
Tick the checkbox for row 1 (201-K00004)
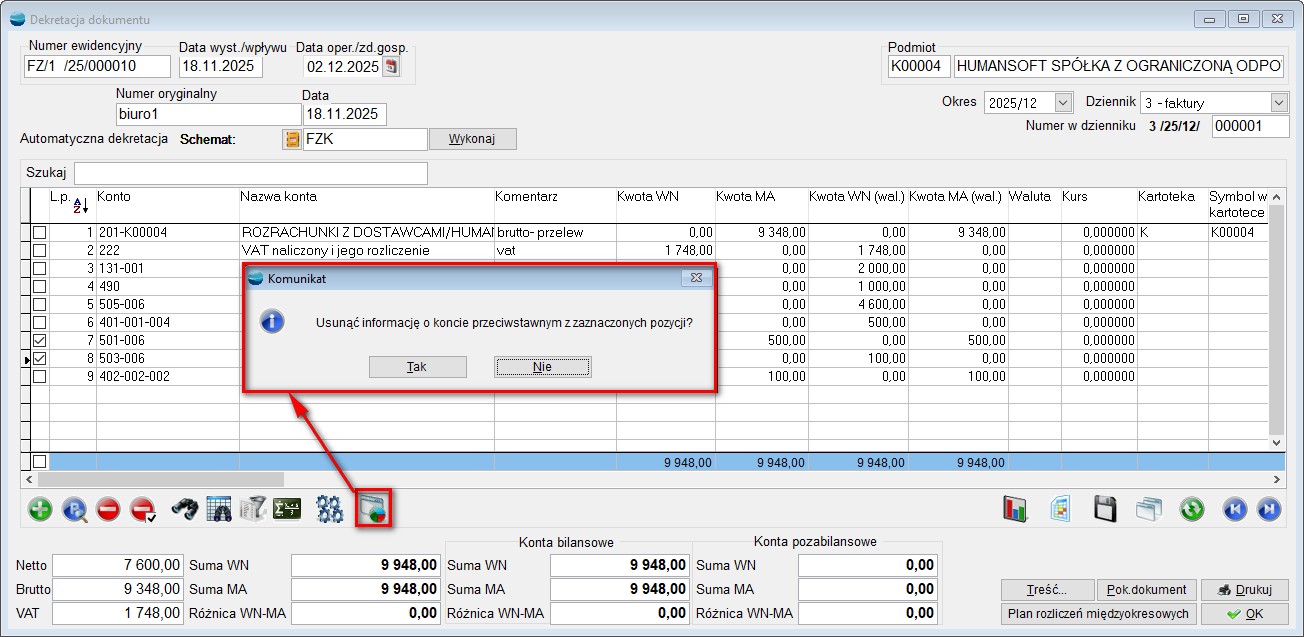tap(39, 233)
